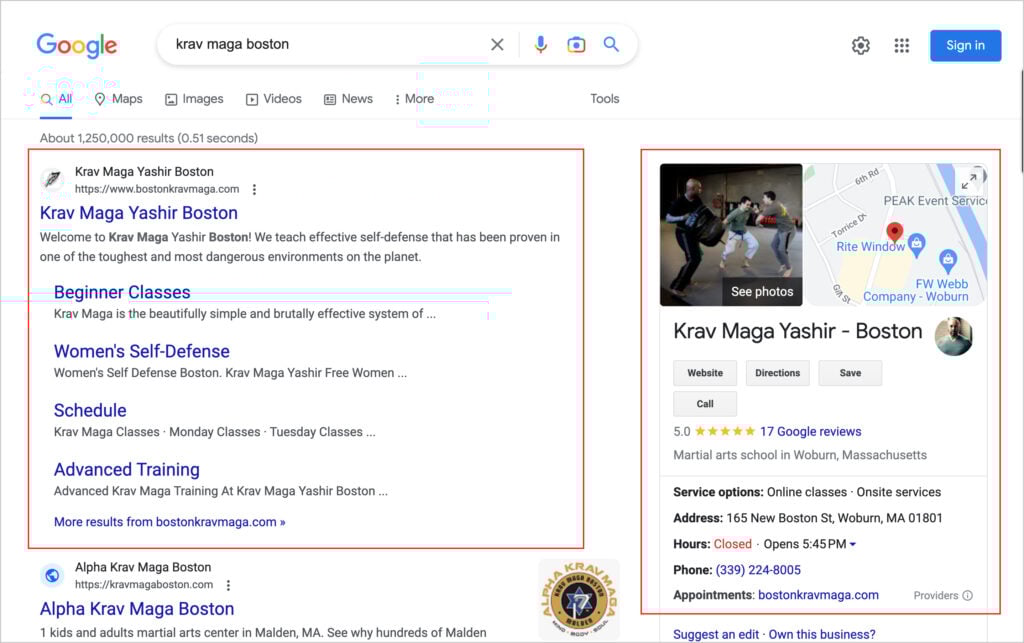This screenshot has height=643, width=1024.
Task: Click the https://kravmagaboston.com URL text
Action: pyautogui.click(x=144, y=585)
